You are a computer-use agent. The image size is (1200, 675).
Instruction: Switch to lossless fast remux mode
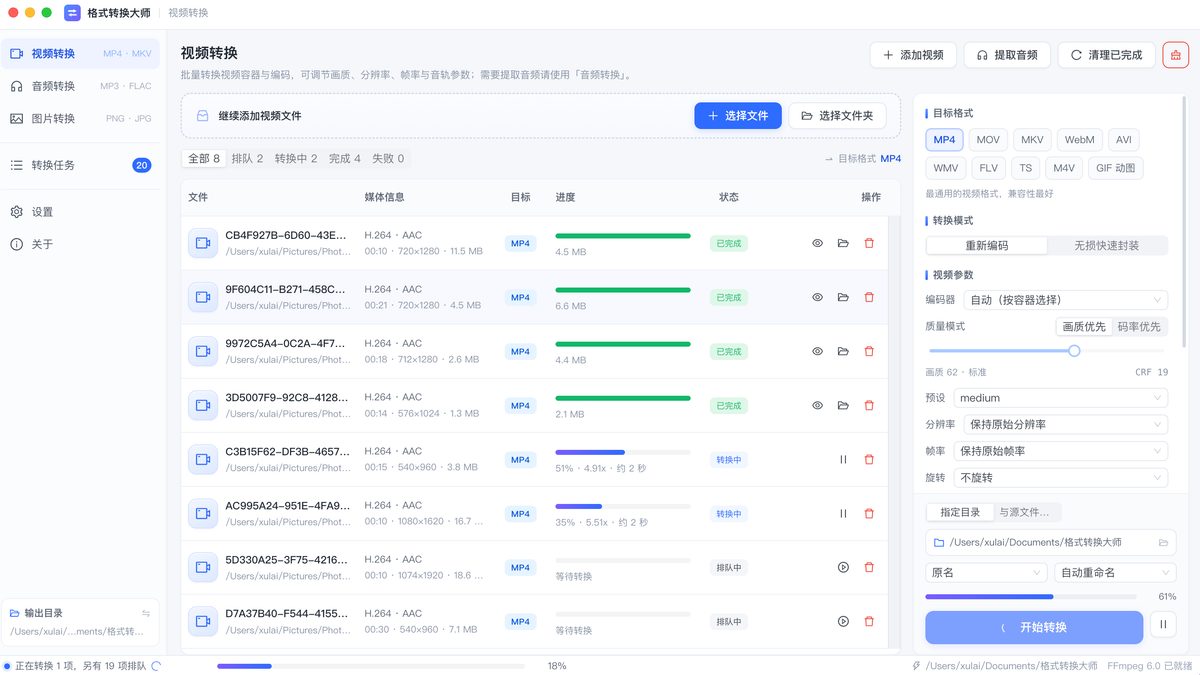pyautogui.click(x=1106, y=245)
